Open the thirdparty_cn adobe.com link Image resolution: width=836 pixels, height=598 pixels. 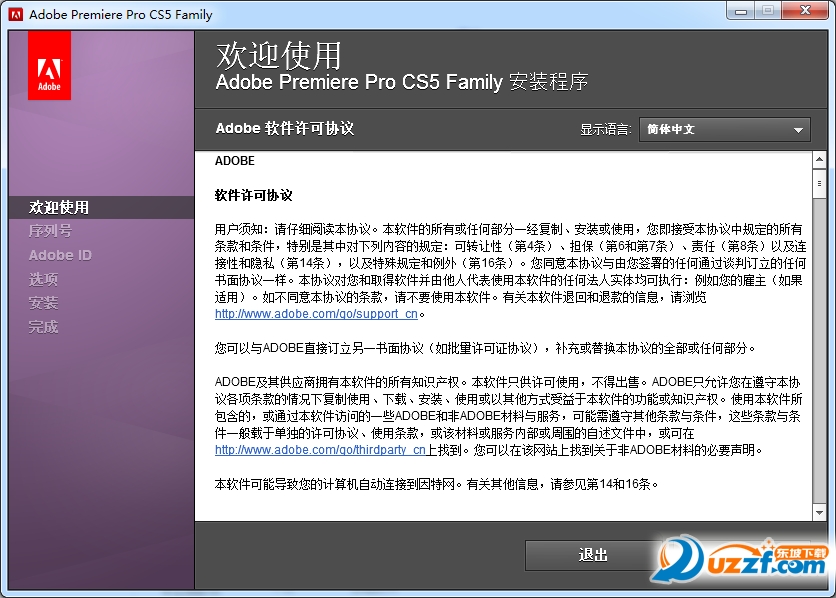coord(320,450)
